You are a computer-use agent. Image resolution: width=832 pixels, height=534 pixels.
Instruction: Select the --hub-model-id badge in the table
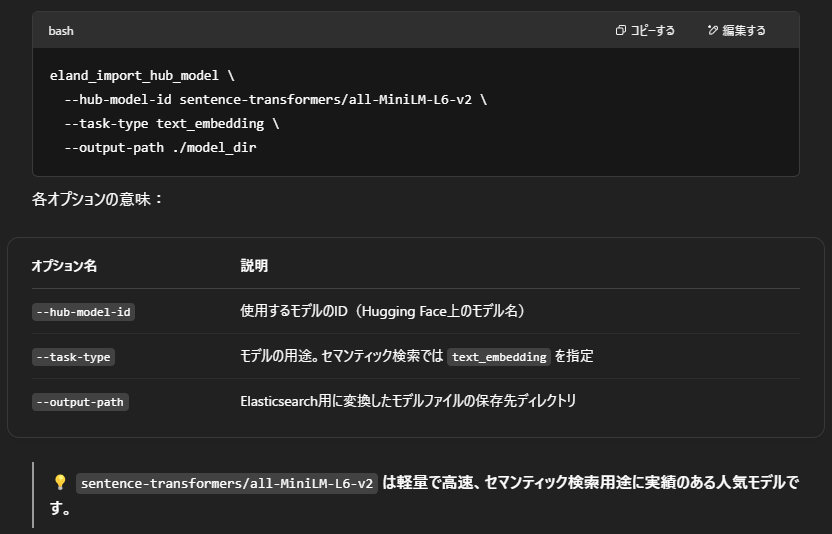point(83,312)
